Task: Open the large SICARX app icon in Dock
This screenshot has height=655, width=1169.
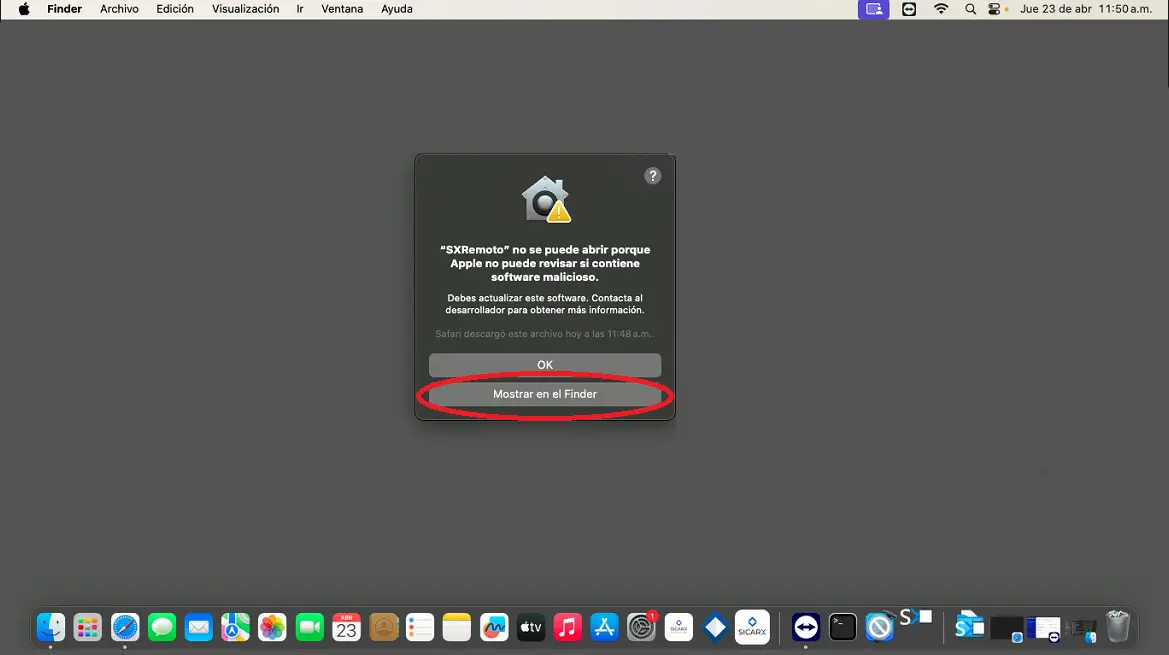Action: pos(752,627)
